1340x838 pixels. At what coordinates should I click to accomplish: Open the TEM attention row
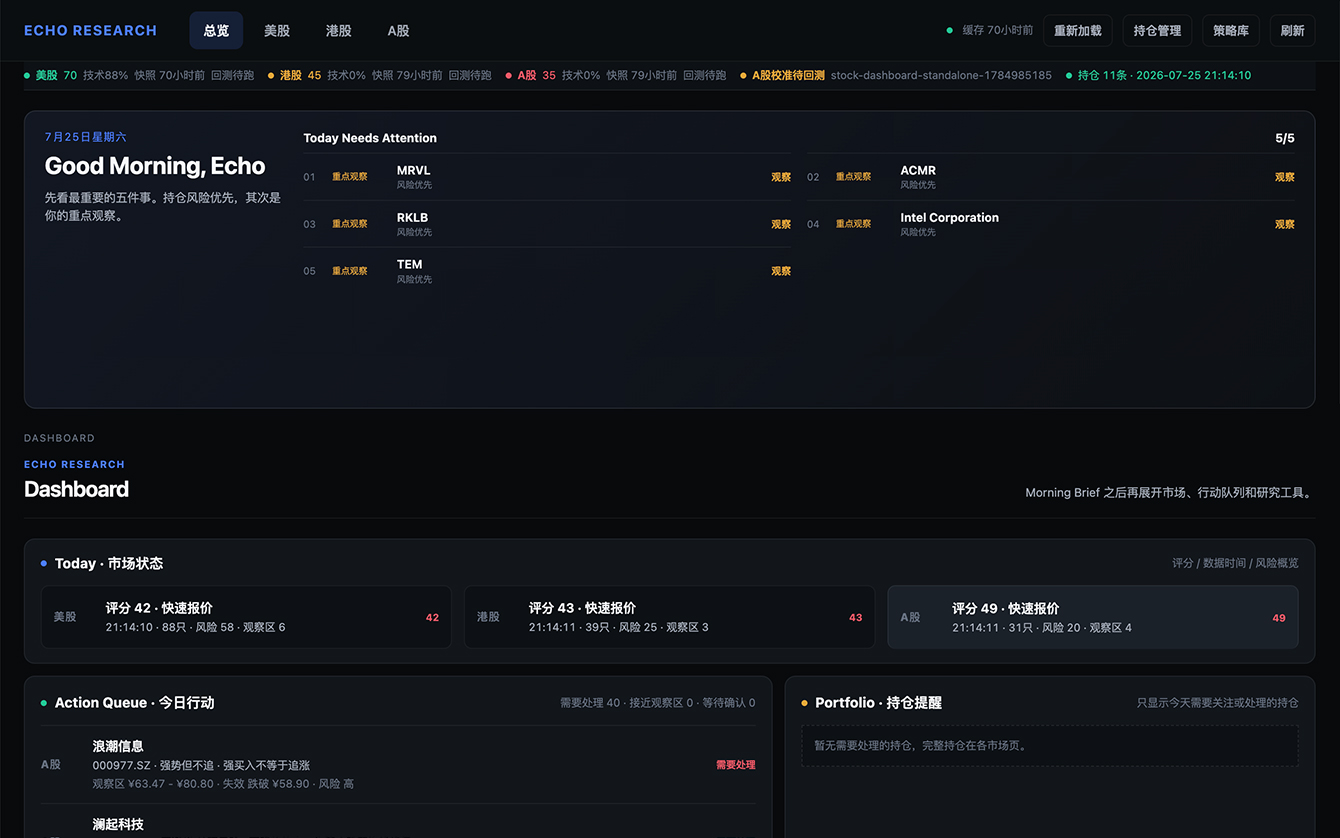coord(547,271)
